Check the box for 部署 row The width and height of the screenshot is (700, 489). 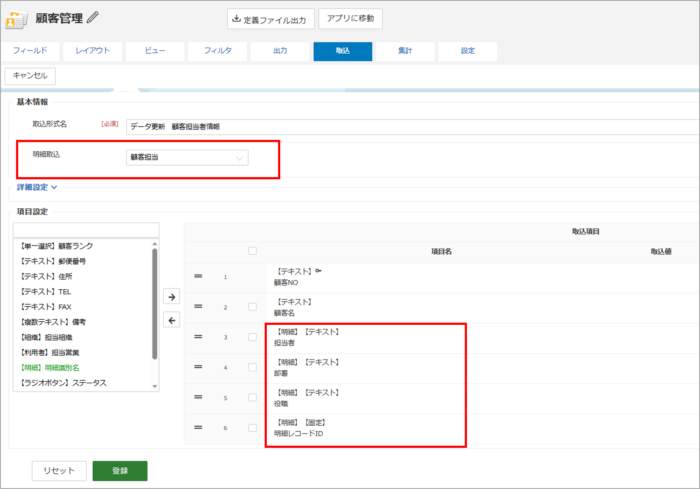252,367
